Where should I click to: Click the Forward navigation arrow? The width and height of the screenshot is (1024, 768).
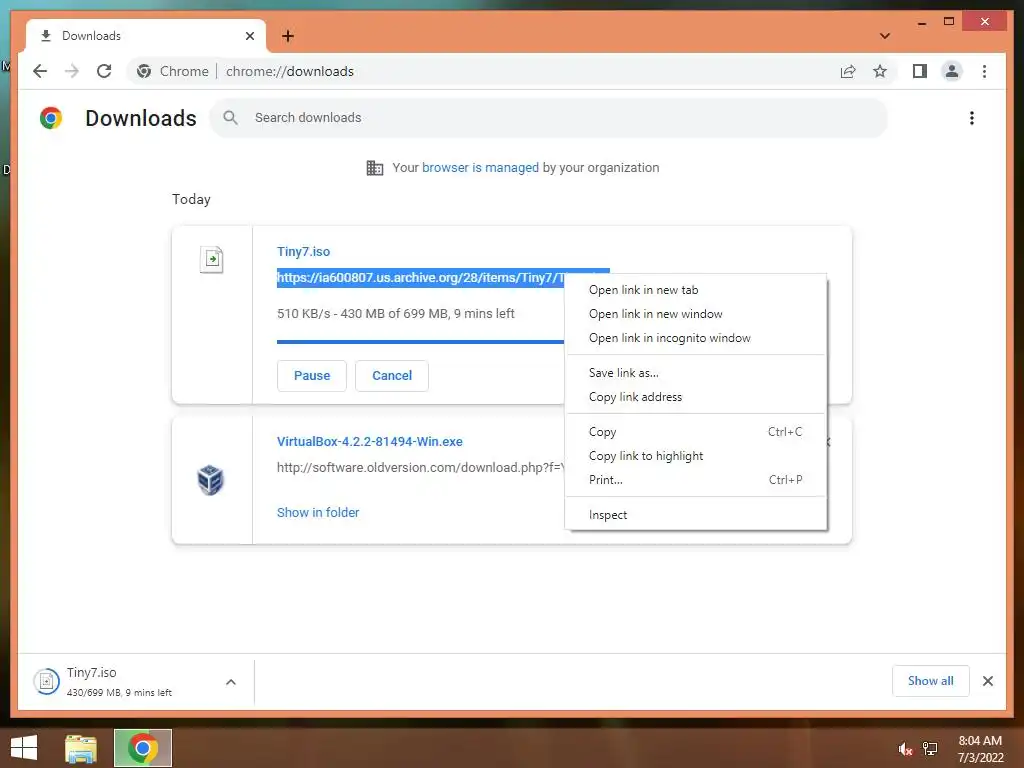pos(72,71)
